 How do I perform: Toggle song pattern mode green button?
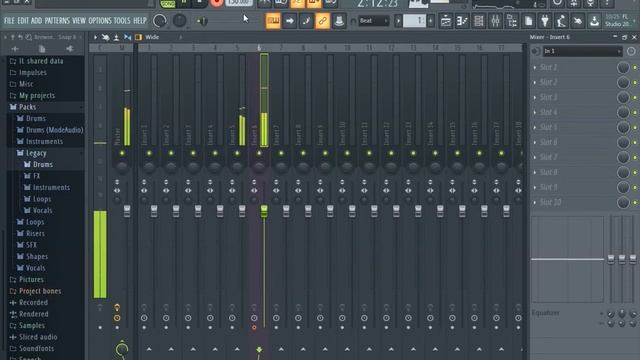(x=167, y=3)
